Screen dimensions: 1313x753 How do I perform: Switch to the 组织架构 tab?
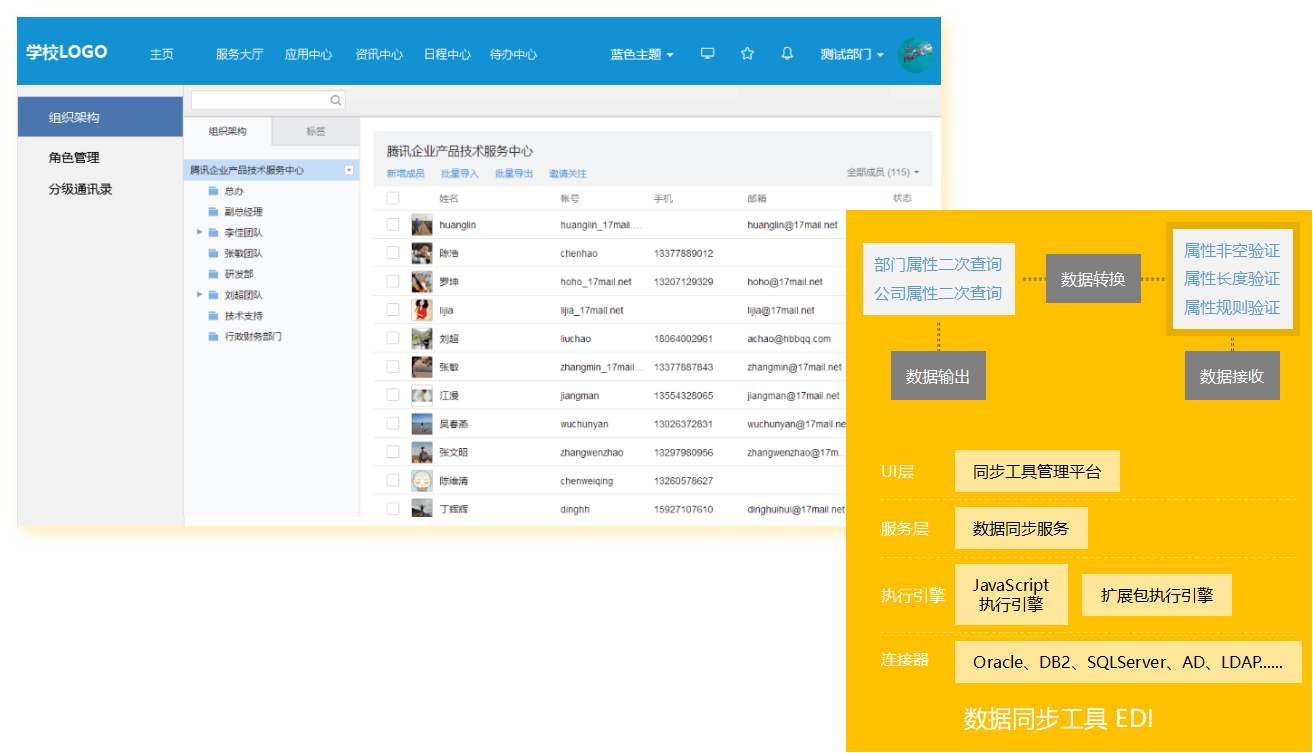(227, 131)
